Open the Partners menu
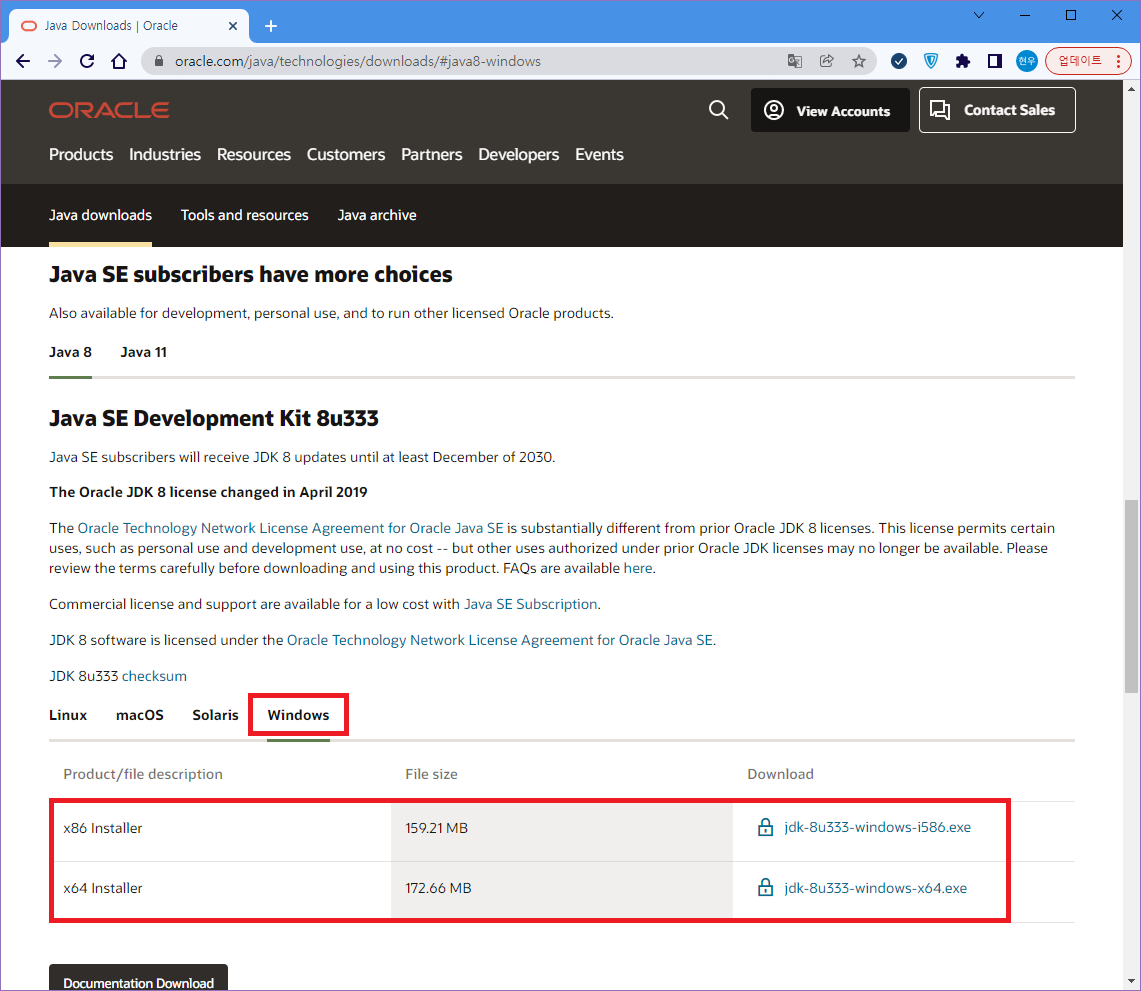Screen dimensions: 1141x991 point(432,155)
